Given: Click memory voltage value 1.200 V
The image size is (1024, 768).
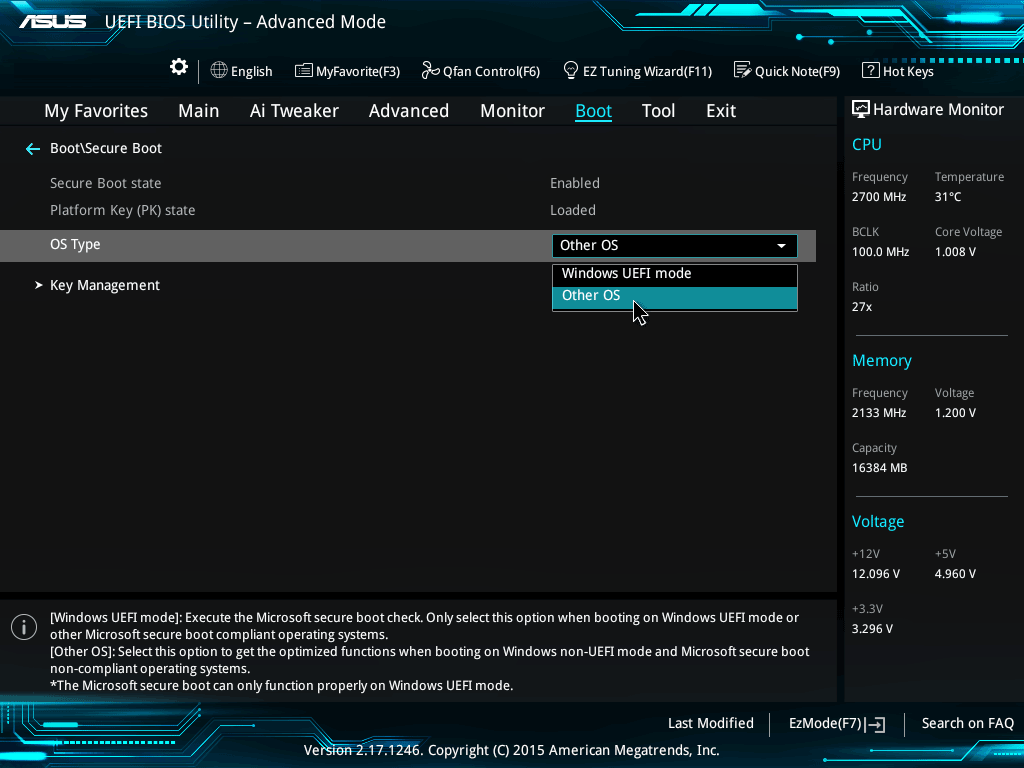Looking at the screenshot, I should (955, 413).
